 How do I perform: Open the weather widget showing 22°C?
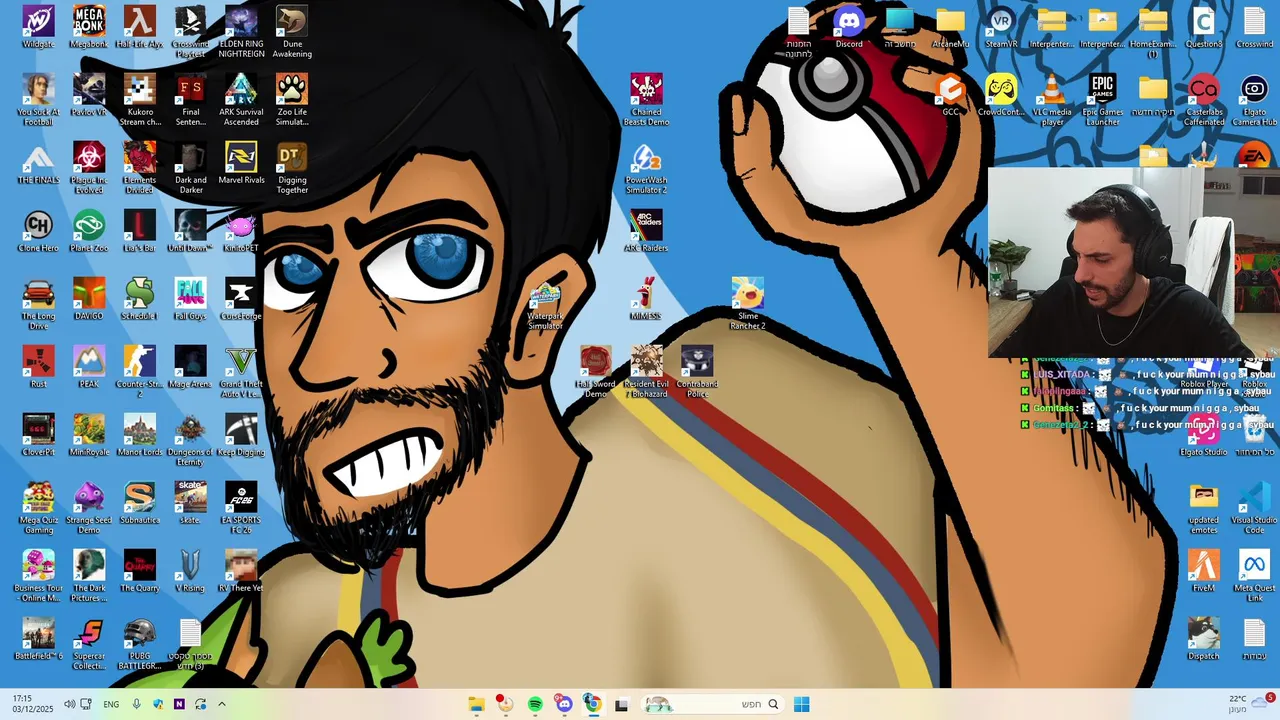1248,704
